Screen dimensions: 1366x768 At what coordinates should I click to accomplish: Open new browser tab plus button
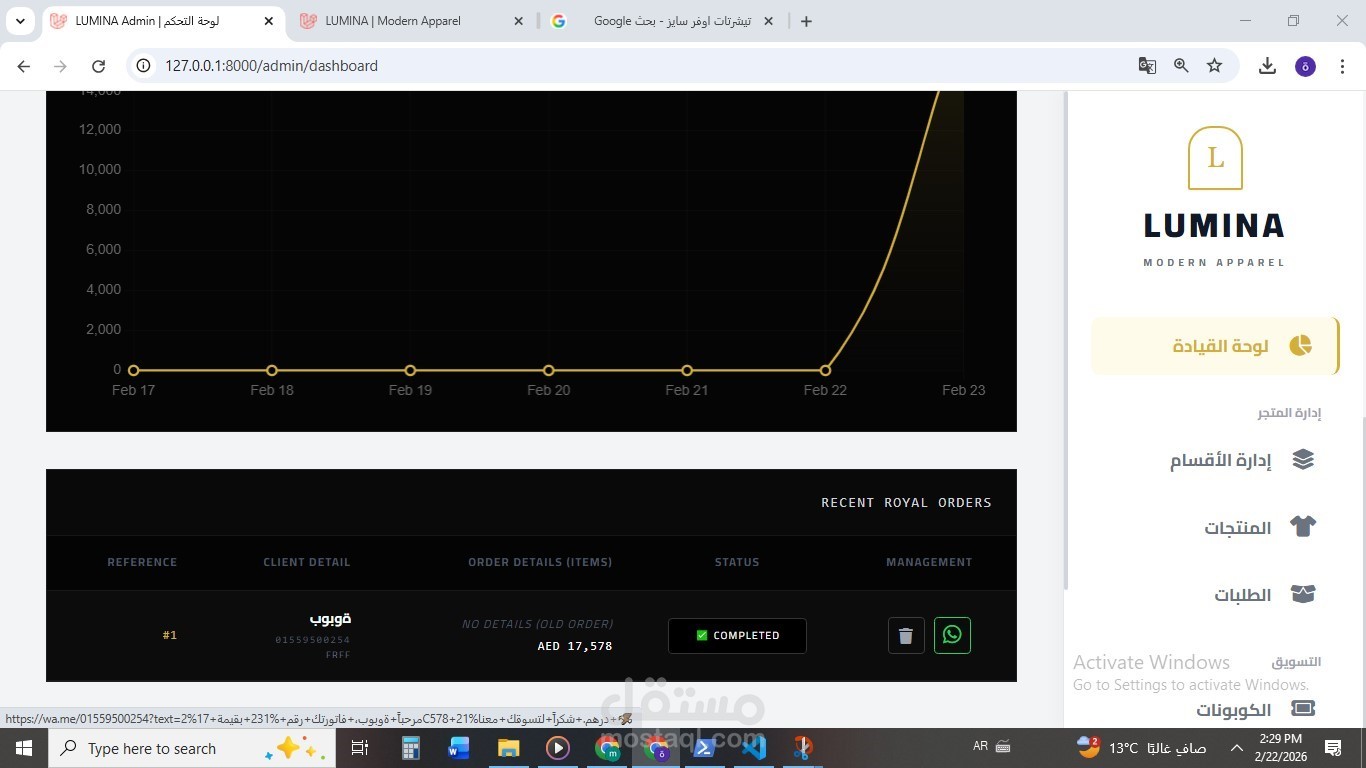(x=806, y=21)
